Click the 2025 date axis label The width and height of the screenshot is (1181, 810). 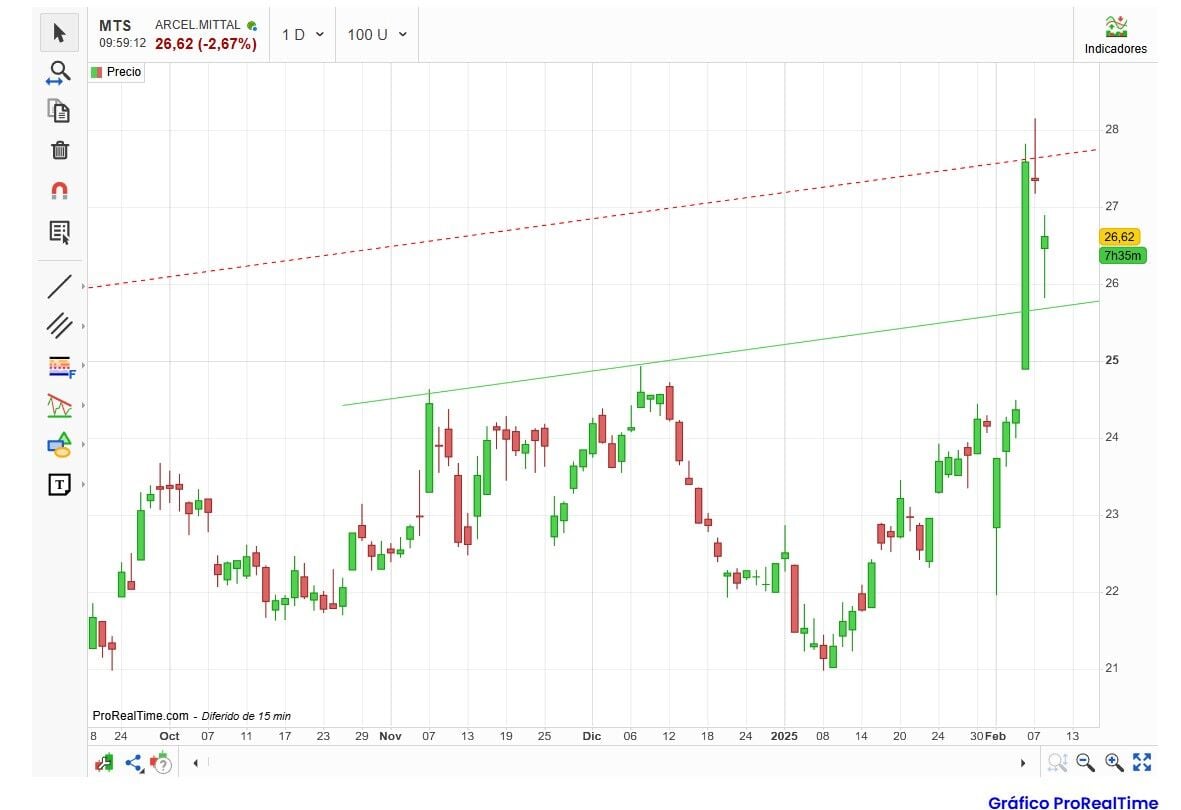tap(784, 736)
